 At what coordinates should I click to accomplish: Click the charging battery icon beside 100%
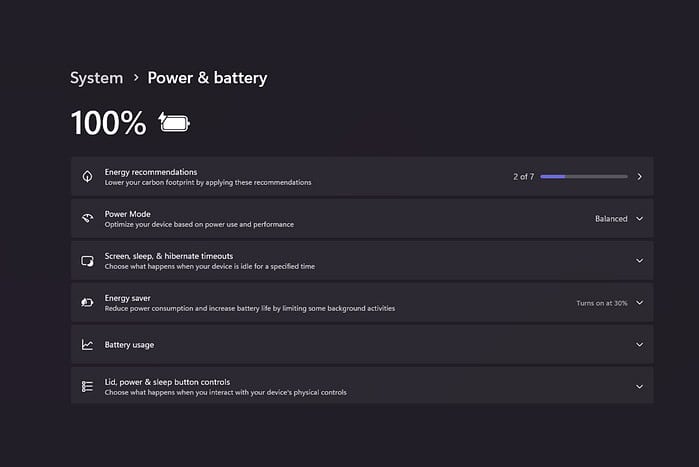[174, 123]
